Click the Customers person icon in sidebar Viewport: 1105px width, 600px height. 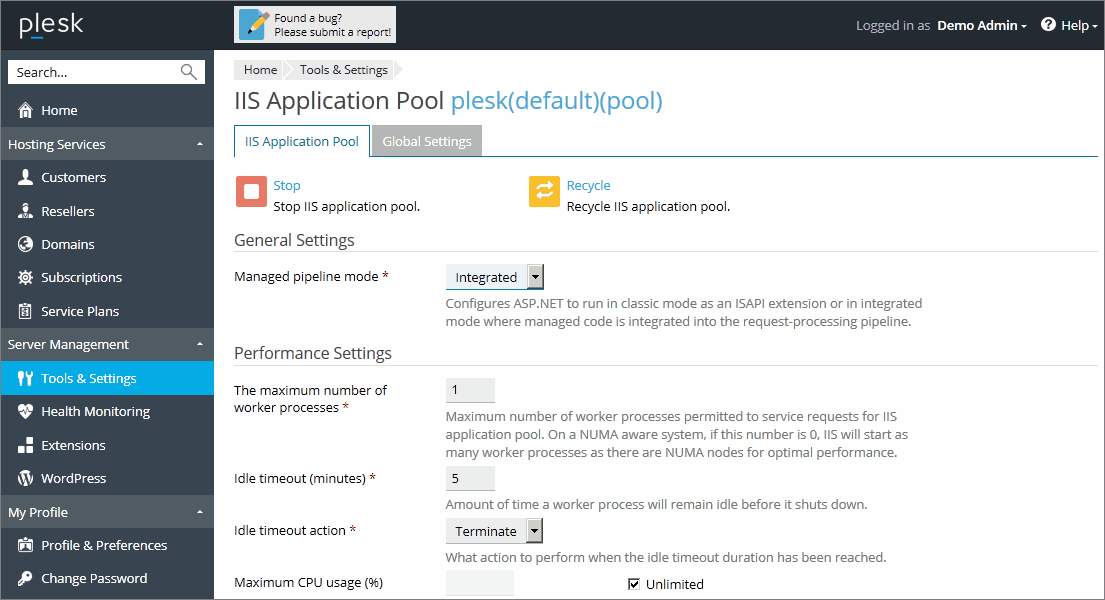click(26, 178)
